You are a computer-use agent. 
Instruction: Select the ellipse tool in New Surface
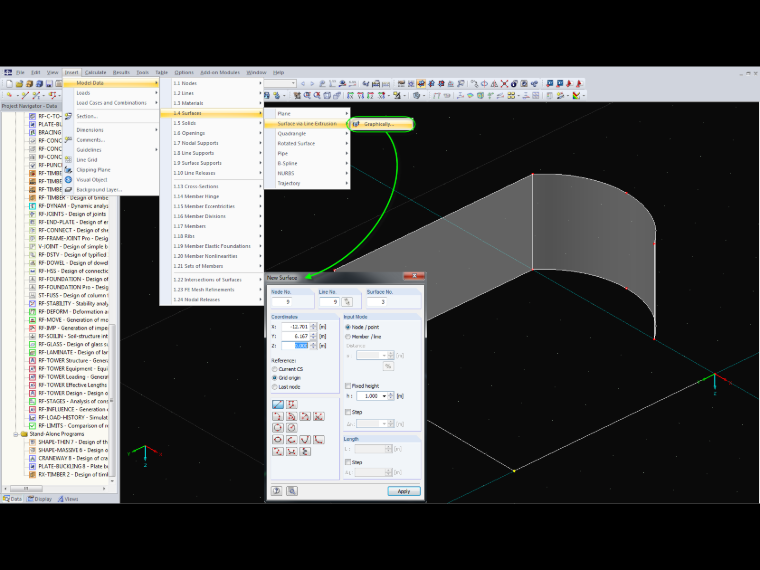[278, 440]
